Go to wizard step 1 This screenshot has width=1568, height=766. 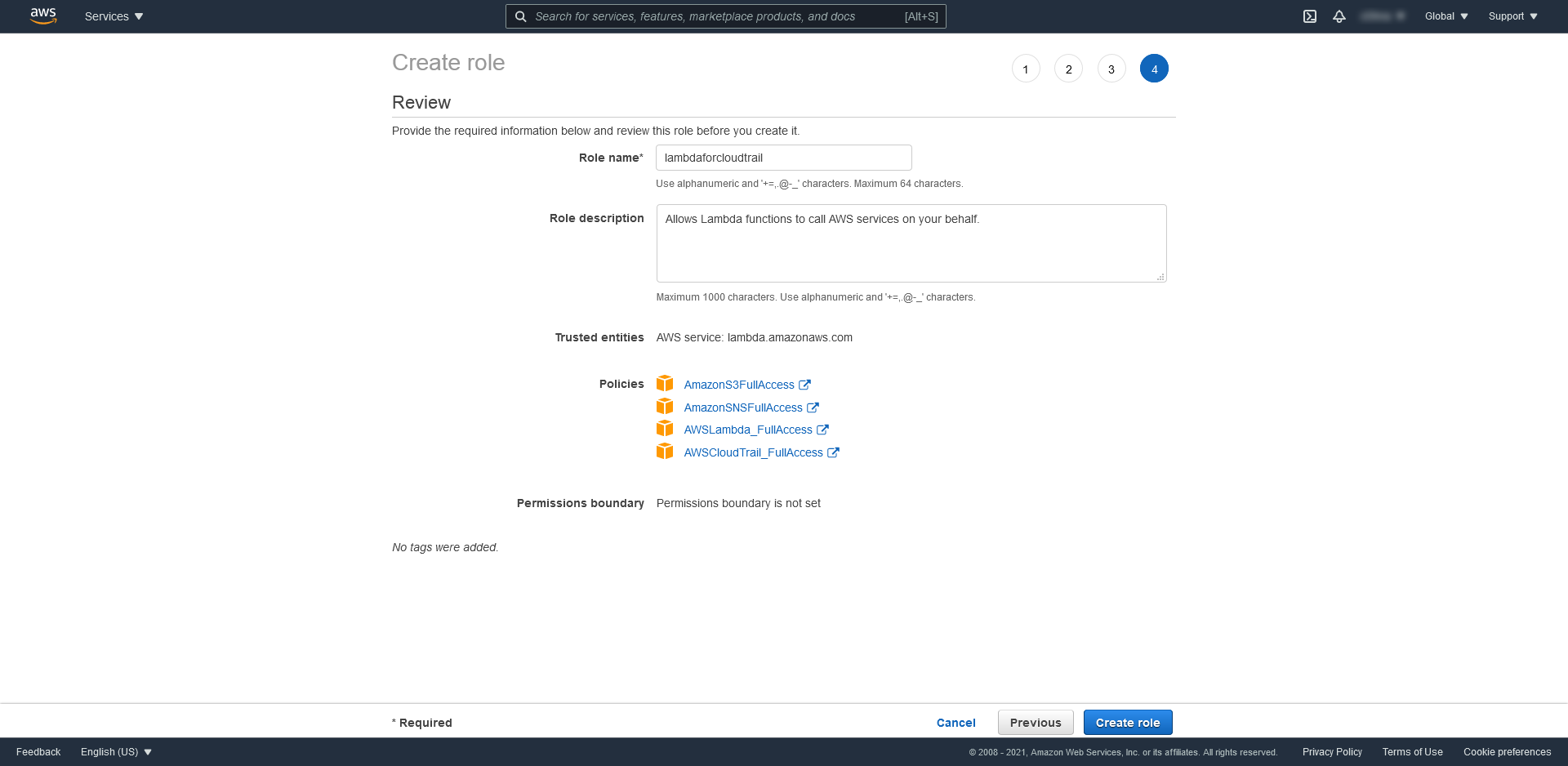(x=1026, y=69)
